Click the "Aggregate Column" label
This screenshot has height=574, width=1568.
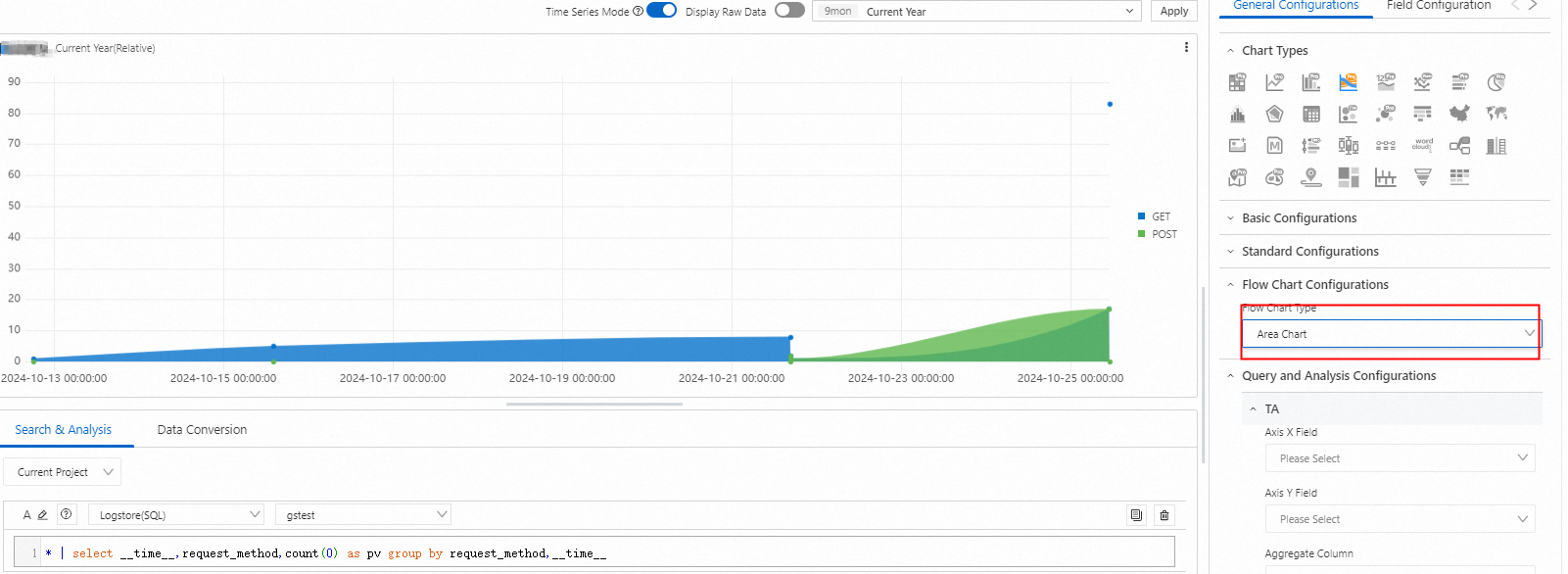tap(1308, 553)
